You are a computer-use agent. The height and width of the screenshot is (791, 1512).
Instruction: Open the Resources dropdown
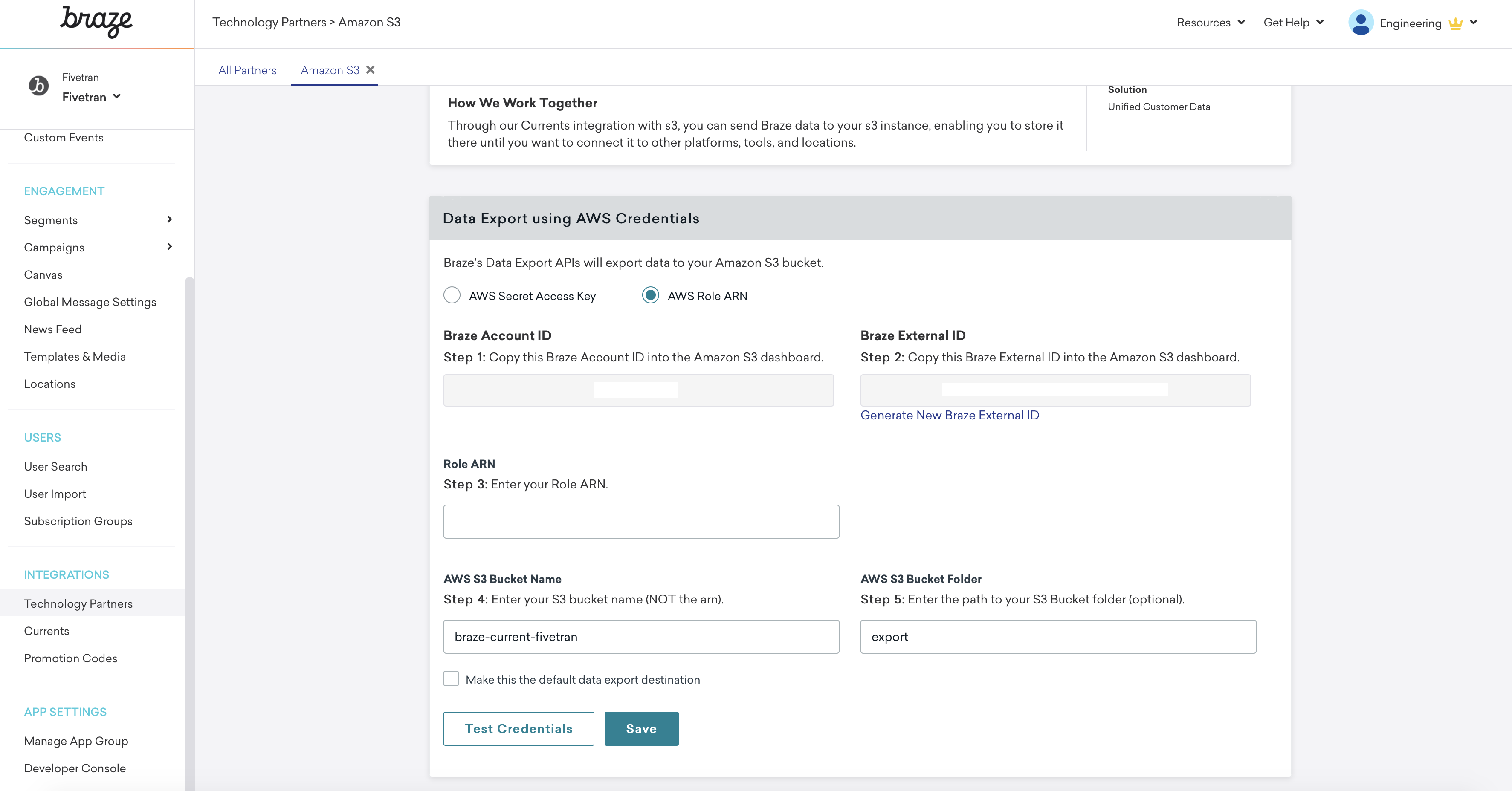point(1211,22)
